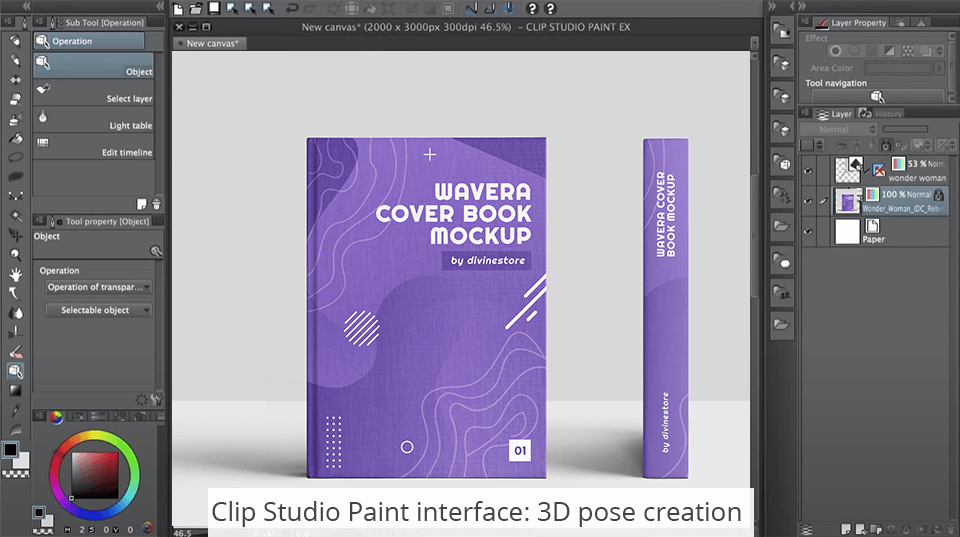Open the Normal blending mode dropdown
The width and height of the screenshot is (960, 537).
839,130
